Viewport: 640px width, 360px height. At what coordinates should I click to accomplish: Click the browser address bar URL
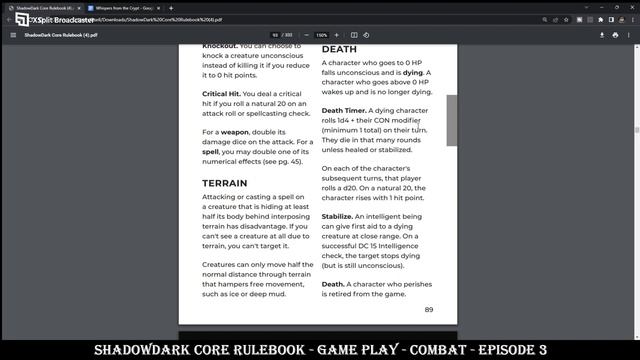click(x=159, y=20)
